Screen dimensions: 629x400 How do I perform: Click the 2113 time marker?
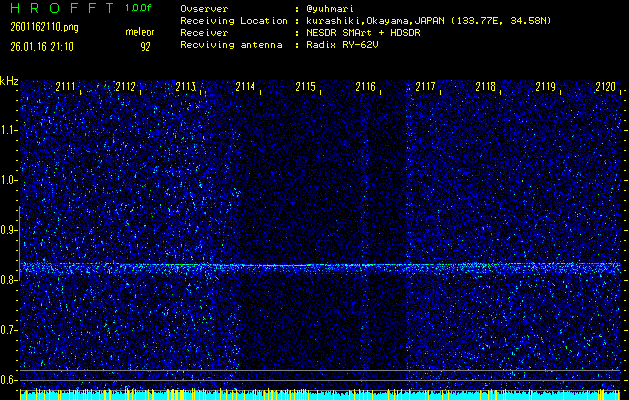[185, 87]
